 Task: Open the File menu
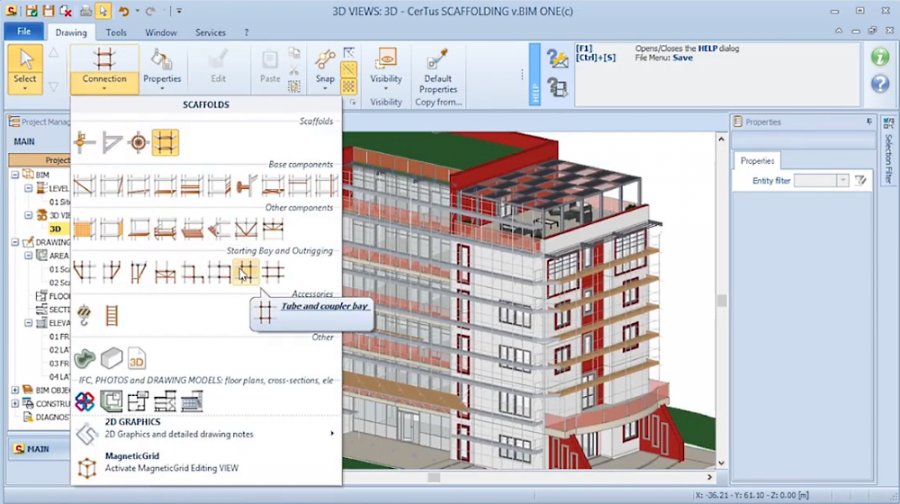[24, 32]
